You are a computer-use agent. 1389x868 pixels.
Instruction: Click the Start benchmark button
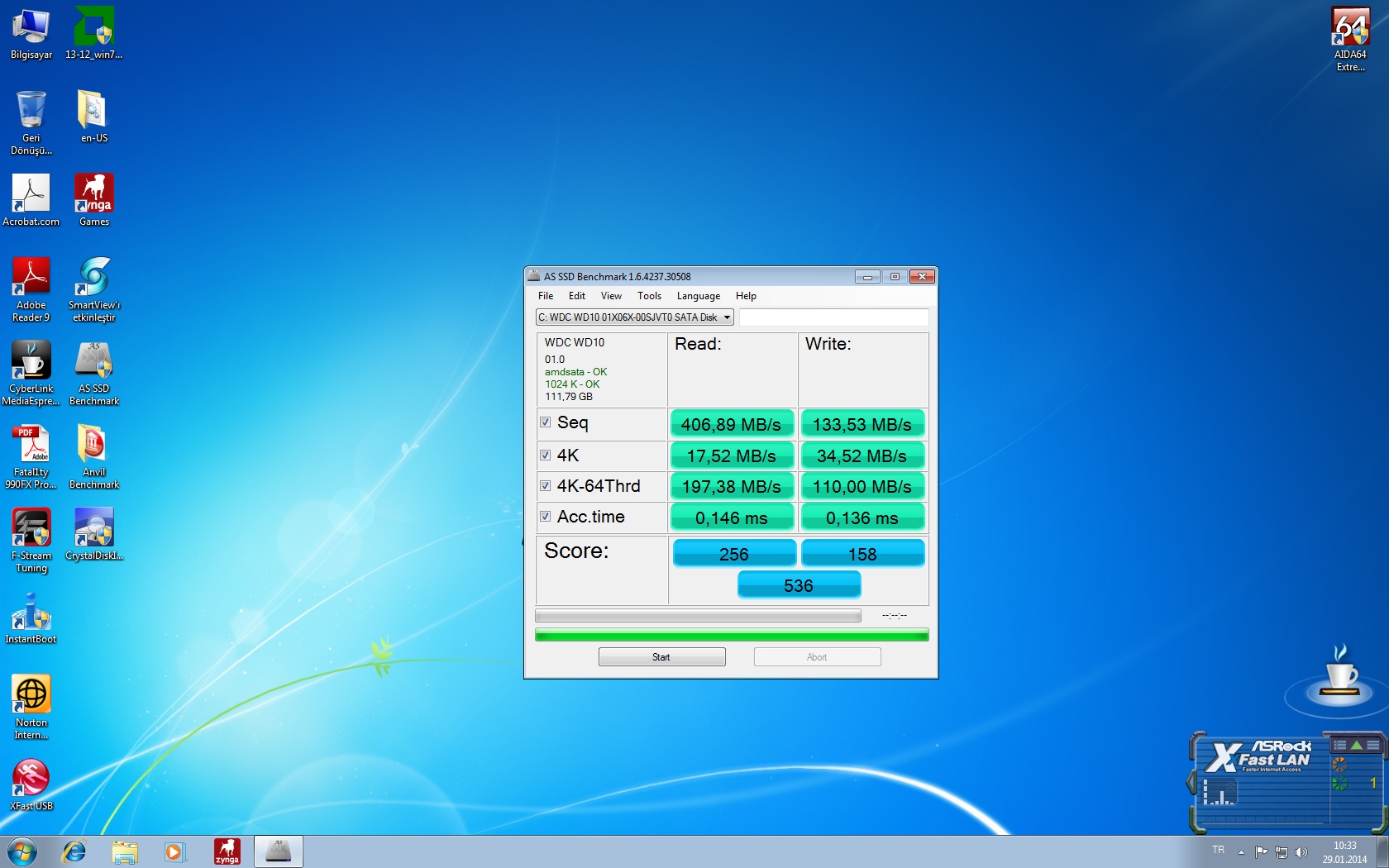661,657
